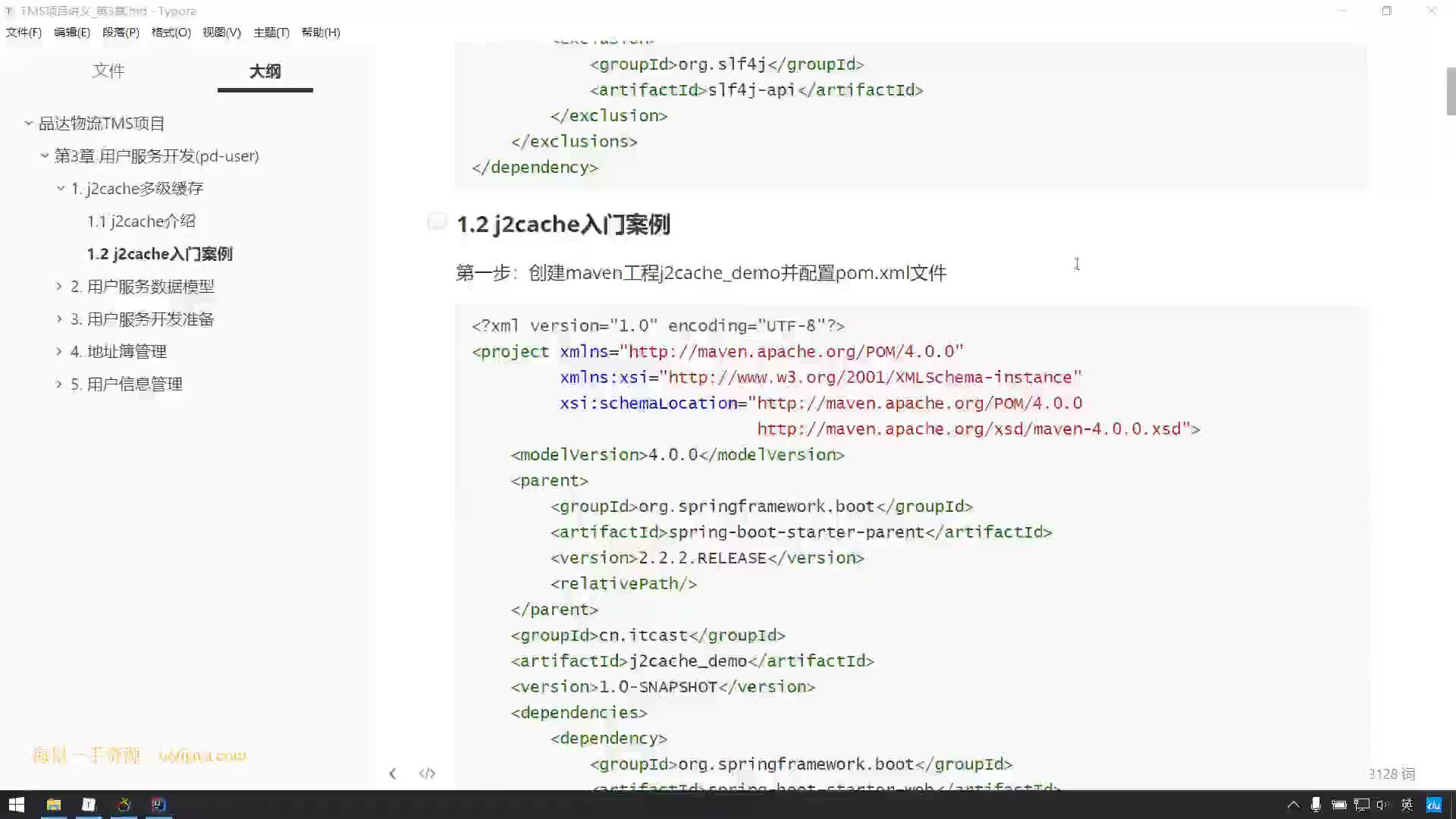The image size is (1456, 819).
Task: Open the 格式(O) menu
Action: point(171,32)
